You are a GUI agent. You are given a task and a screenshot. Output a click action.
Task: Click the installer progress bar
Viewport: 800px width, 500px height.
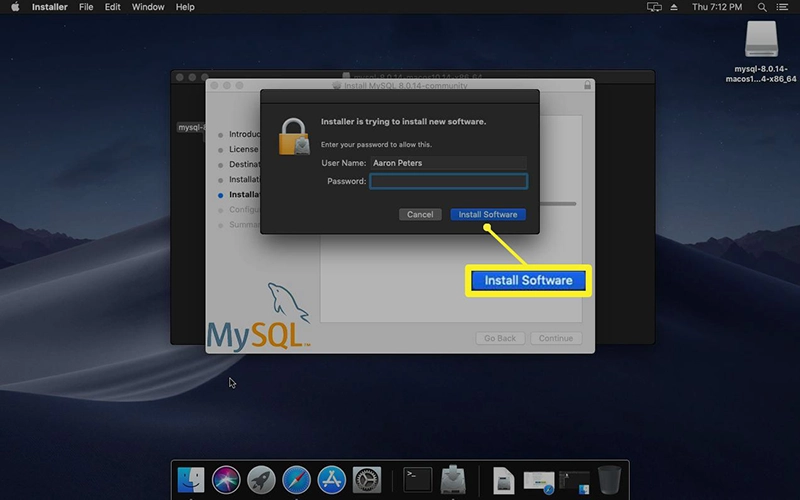558,204
